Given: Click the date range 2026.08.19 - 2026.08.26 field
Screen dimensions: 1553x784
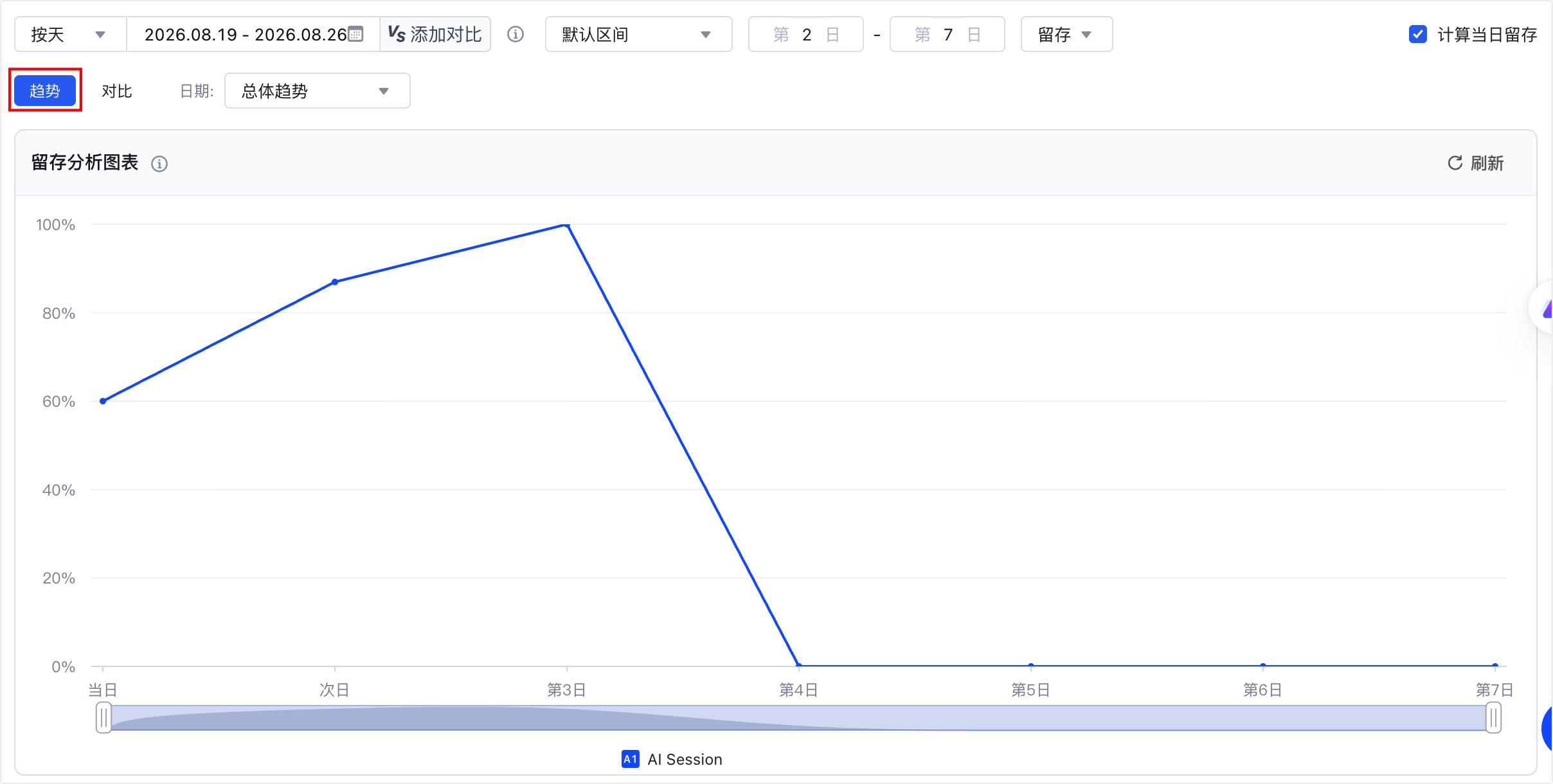Looking at the screenshot, I should point(253,35).
